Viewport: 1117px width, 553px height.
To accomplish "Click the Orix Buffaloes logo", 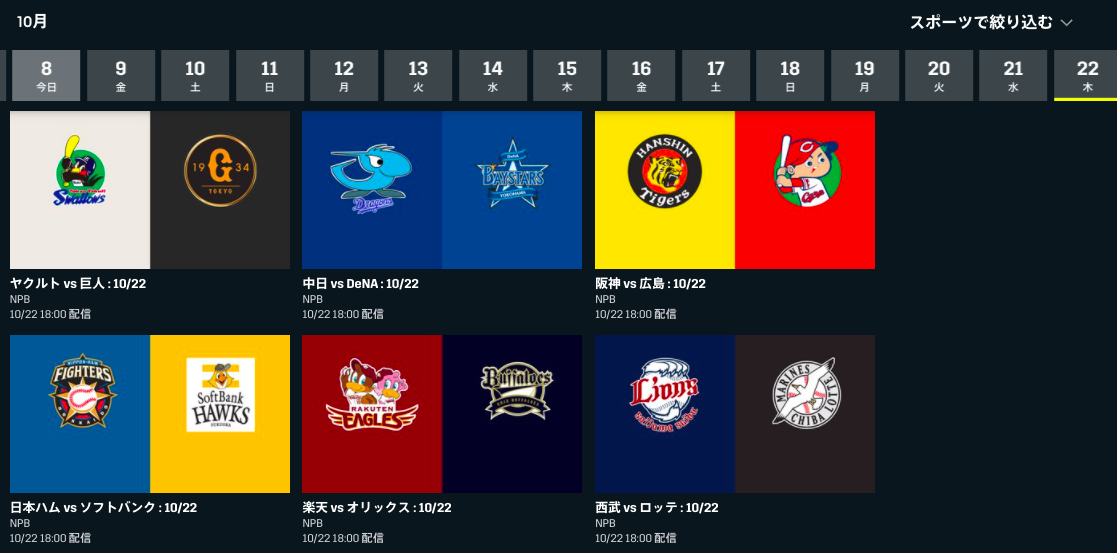I will pyautogui.click(x=517, y=391).
